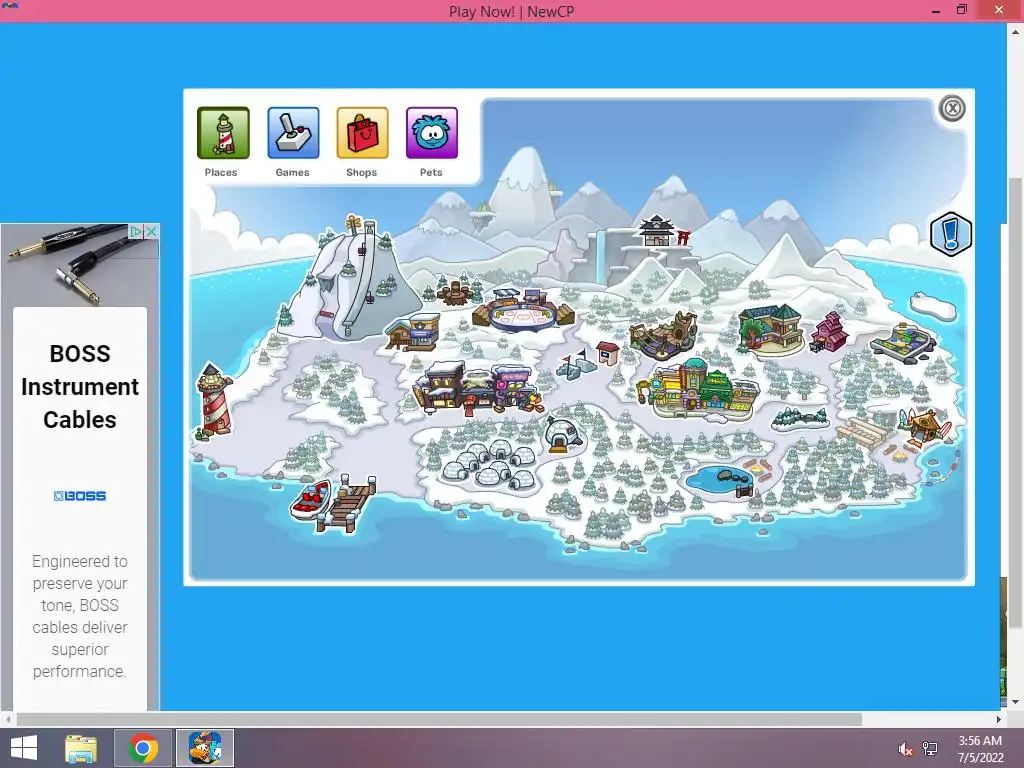Viewport: 1024px width, 768px height.
Task: Go to the Ski Lodge building
Action: [x=413, y=331]
